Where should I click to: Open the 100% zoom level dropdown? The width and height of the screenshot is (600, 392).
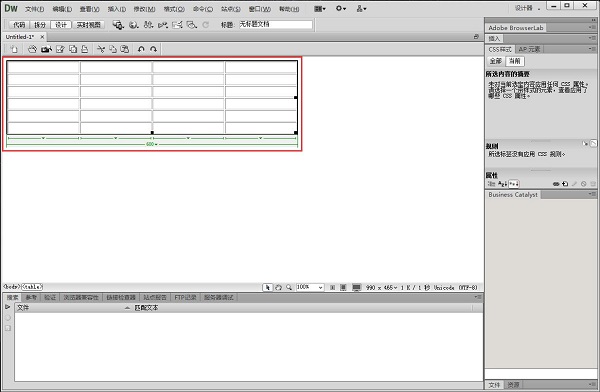tap(310, 287)
